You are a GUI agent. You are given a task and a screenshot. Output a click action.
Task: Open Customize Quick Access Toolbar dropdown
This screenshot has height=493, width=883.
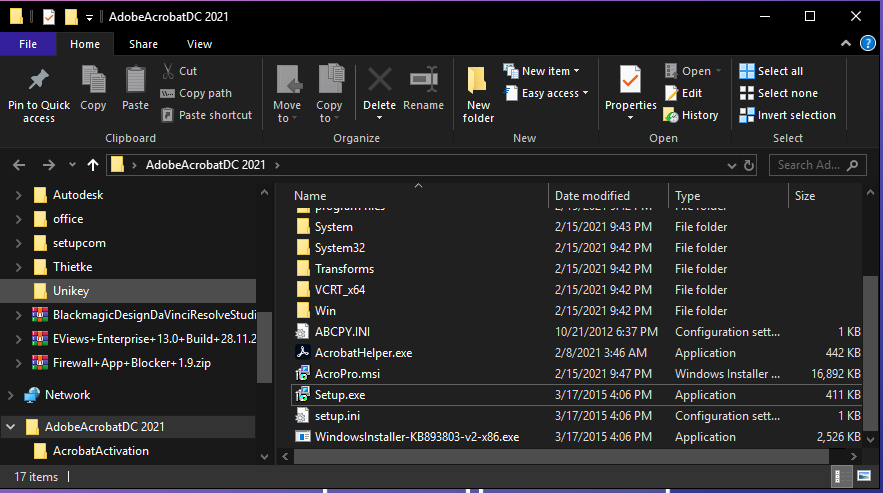[90, 17]
